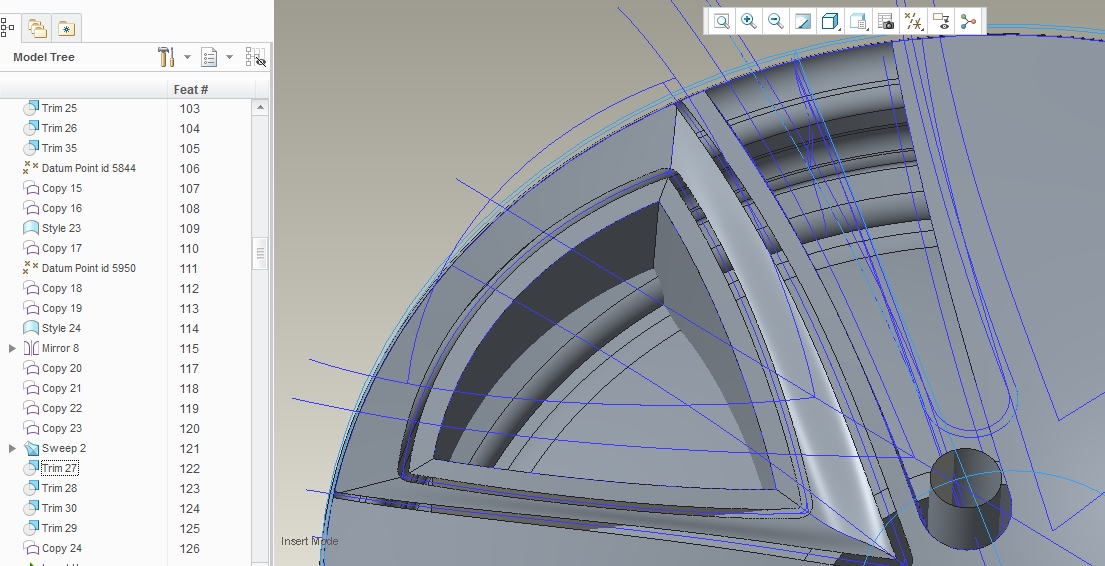Image resolution: width=1105 pixels, height=566 pixels.
Task: Open the Show dropdown arrow
Action: pyautogui.click(x=229, y=57)
